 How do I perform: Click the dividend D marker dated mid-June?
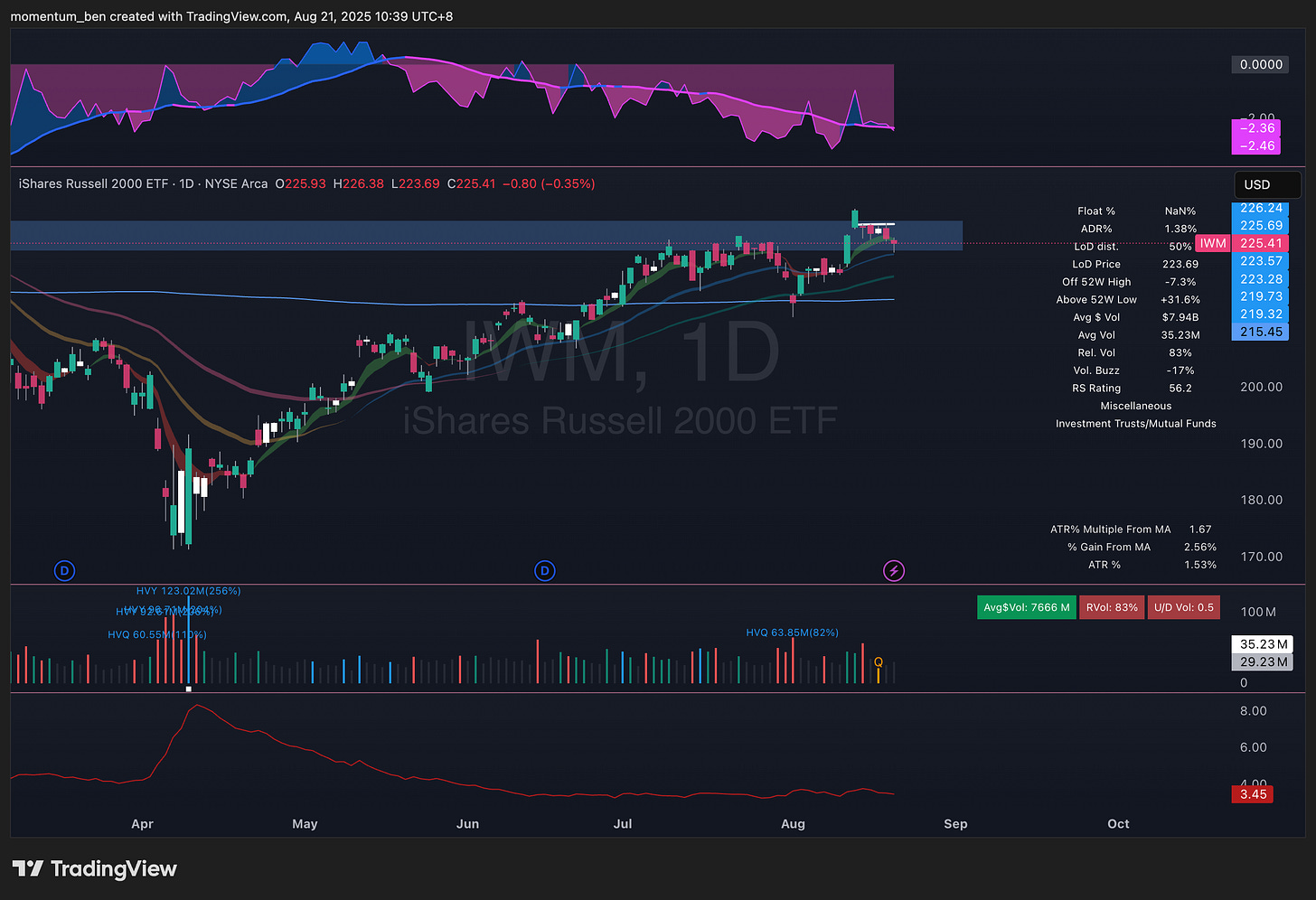[544, 570]
